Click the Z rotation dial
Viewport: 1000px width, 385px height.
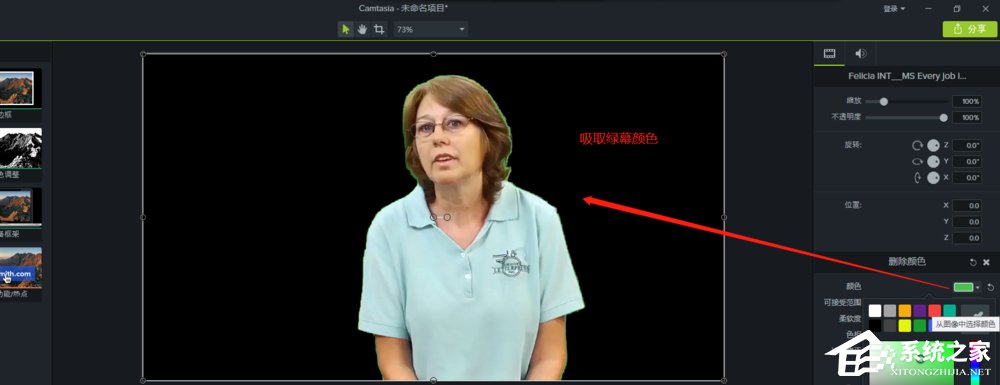[933, 145]
